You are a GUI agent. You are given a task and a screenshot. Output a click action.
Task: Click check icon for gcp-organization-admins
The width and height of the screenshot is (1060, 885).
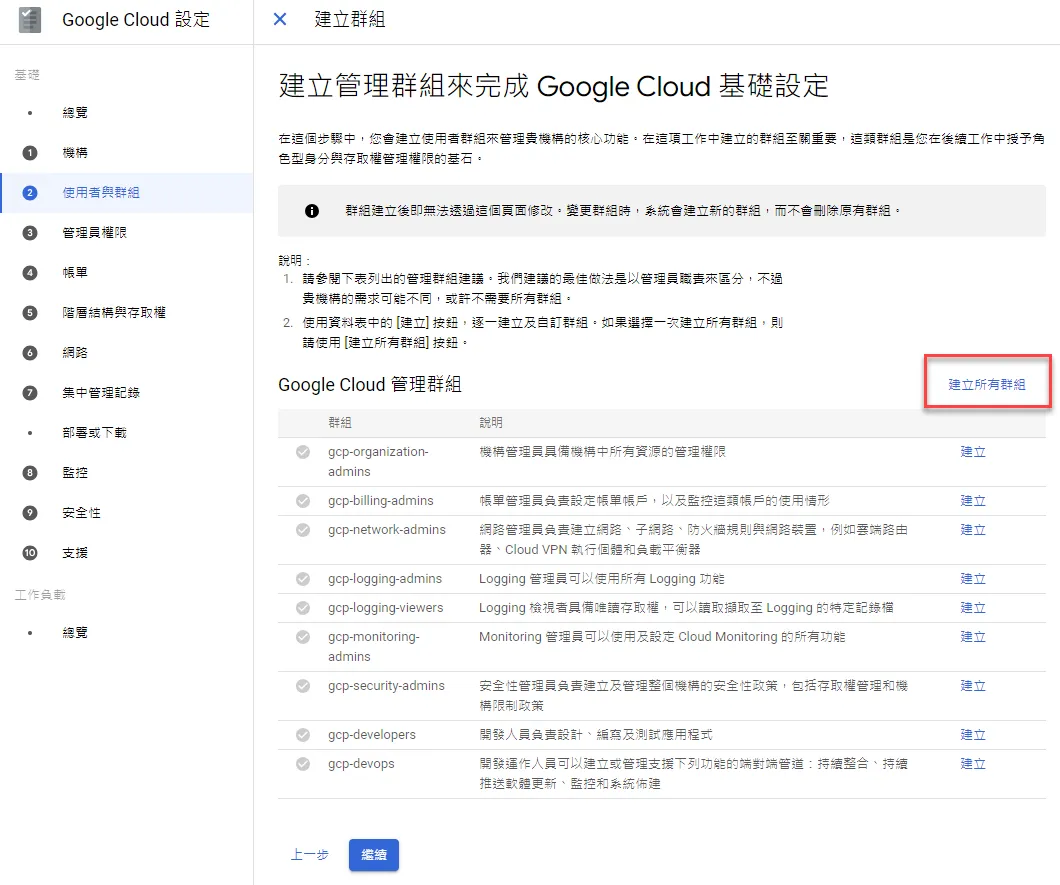click(x=303, y=452)
